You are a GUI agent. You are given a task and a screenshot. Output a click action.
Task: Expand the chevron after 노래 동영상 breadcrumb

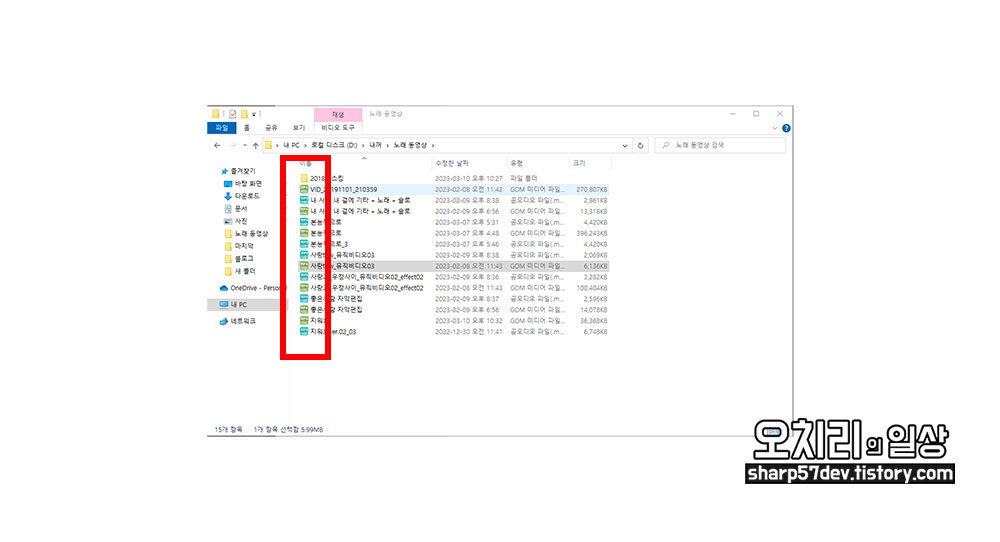pos(433,145)
